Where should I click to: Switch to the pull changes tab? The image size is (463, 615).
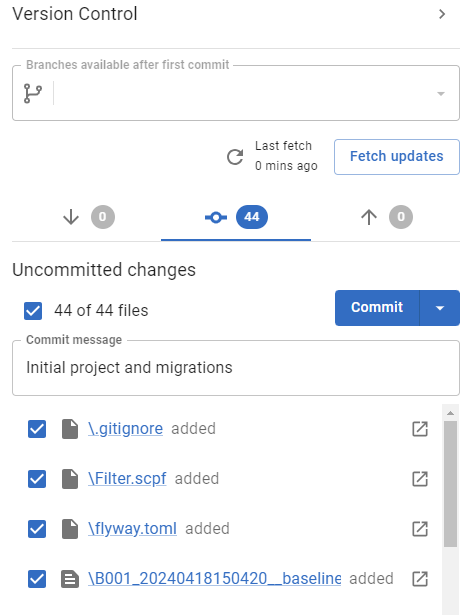point(87,217)
